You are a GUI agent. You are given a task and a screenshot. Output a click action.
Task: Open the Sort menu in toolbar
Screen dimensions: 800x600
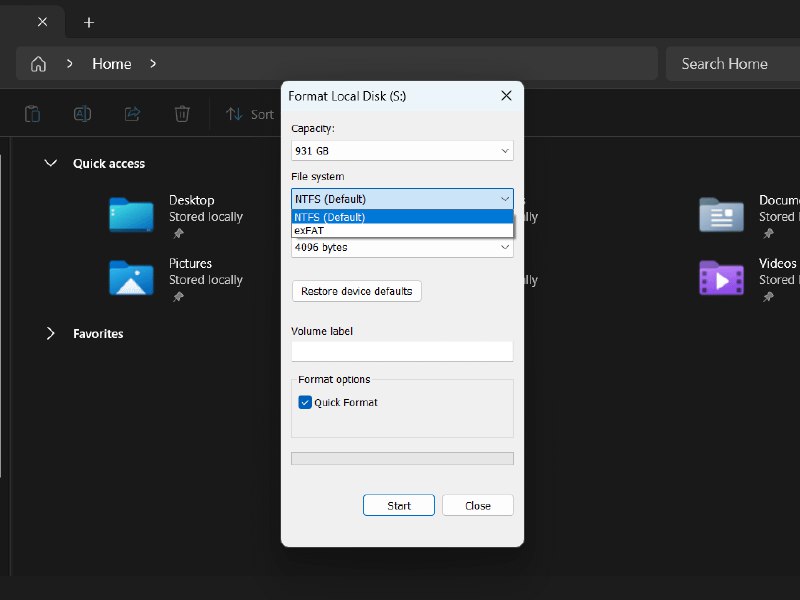click(x=250, y=114)
